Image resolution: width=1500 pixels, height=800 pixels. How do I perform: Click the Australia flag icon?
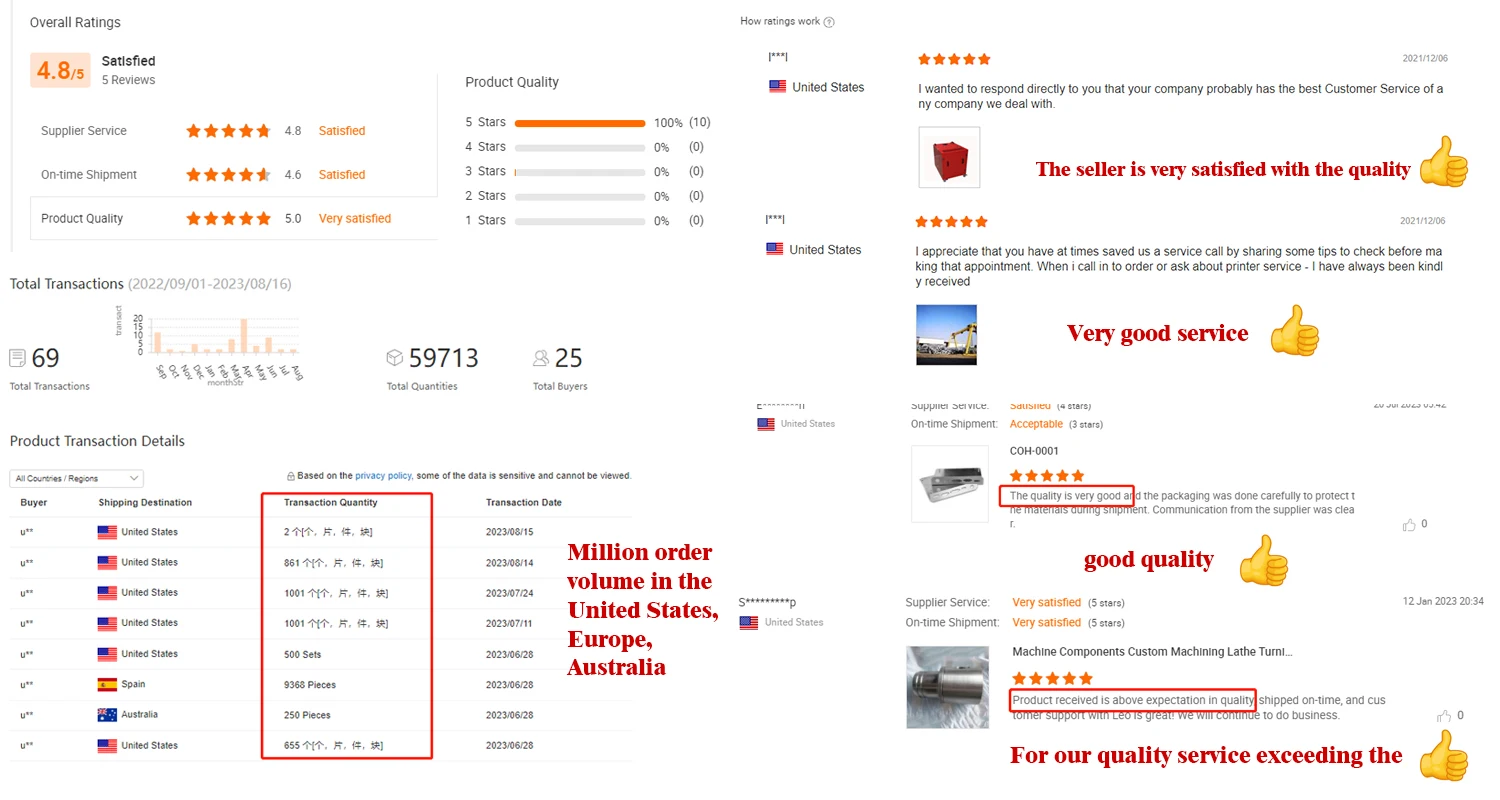(x=107, y=715)
